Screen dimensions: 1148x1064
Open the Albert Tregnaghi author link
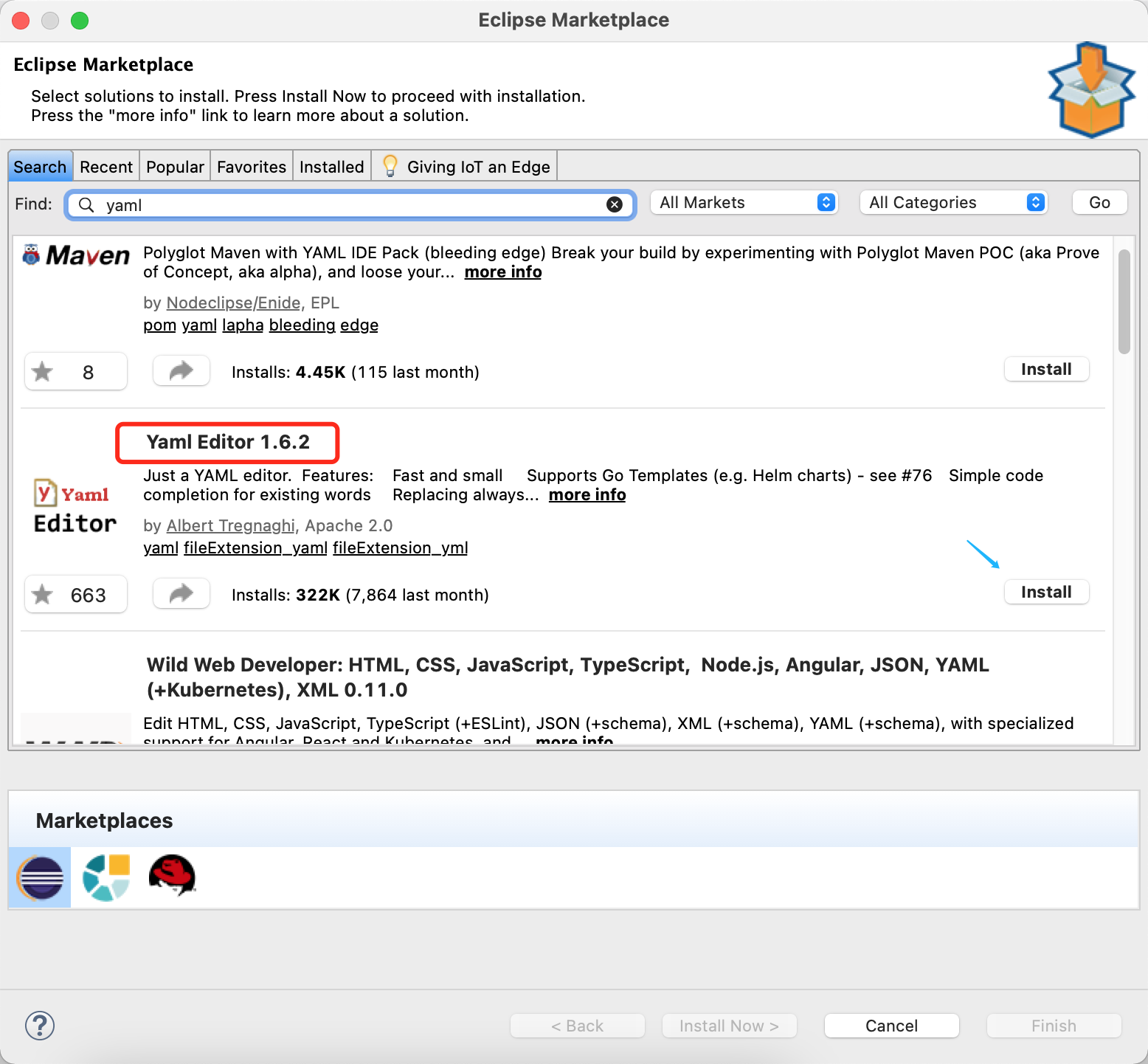(231, 525)
